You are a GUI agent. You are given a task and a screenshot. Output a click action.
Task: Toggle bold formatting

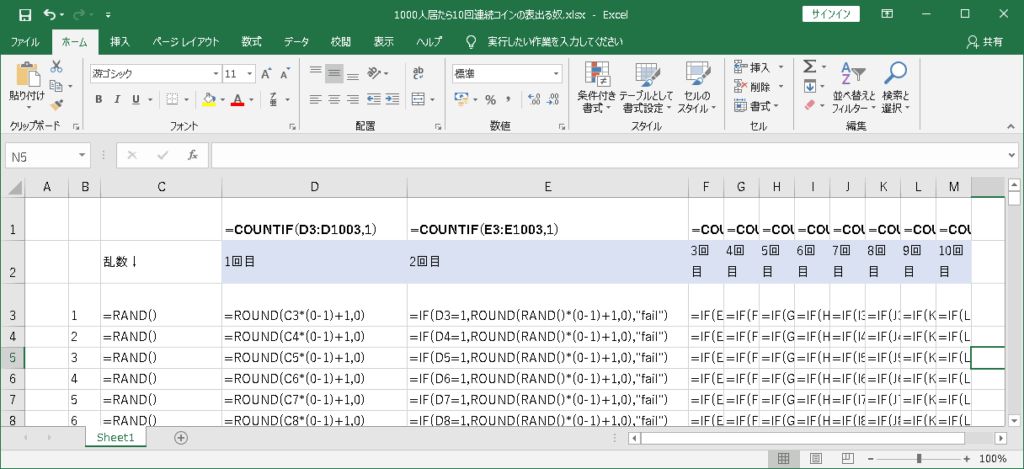click(99, 99)
